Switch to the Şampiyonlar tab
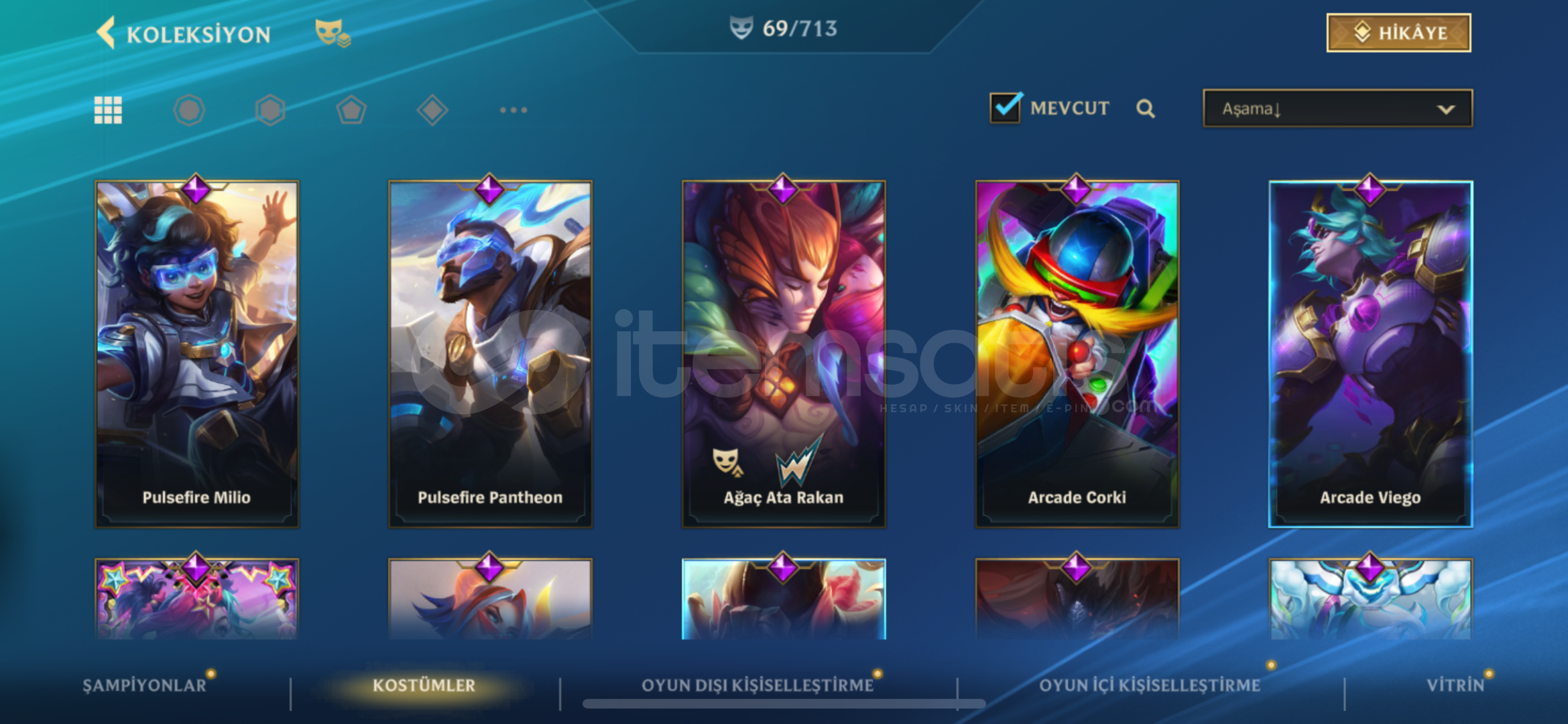 pos(144,685)
